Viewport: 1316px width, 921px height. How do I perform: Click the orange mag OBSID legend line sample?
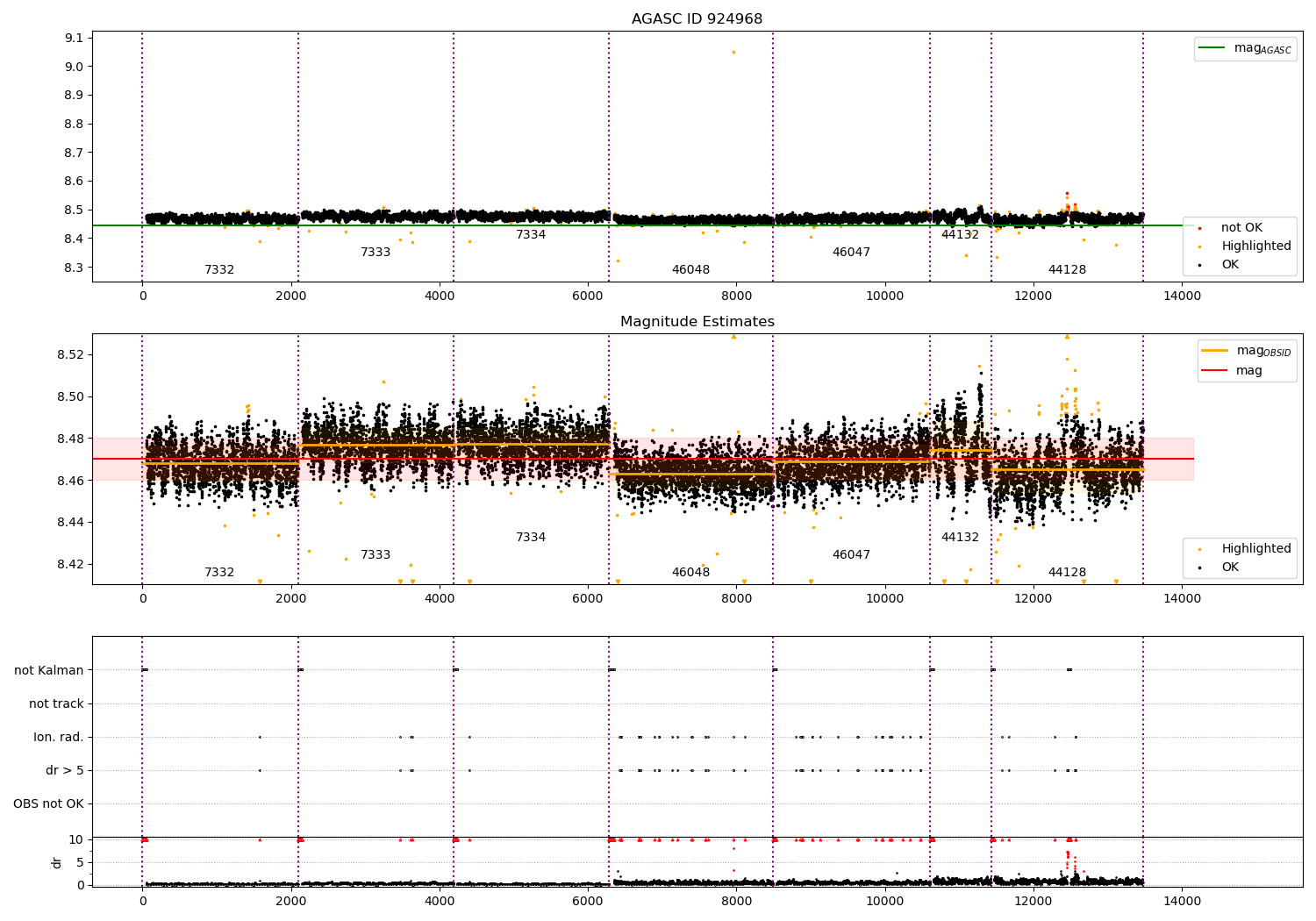(1215, 351)
